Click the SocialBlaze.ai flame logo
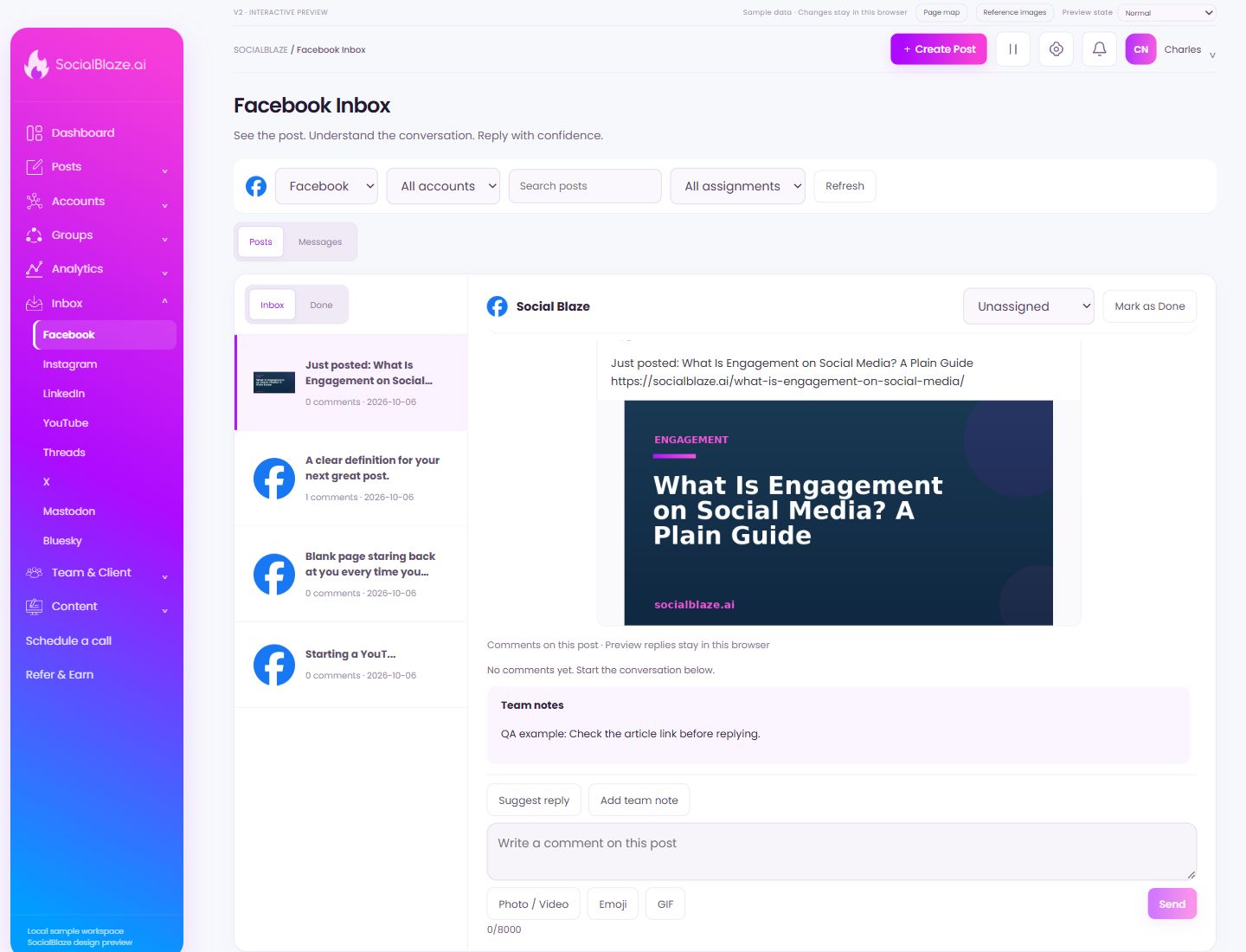Viewport: 1246px width, 952px height. click(36, 64)
